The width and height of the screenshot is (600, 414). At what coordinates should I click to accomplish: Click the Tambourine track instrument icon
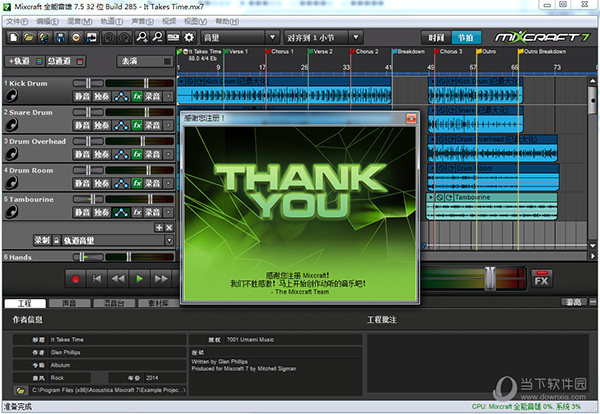11,212
